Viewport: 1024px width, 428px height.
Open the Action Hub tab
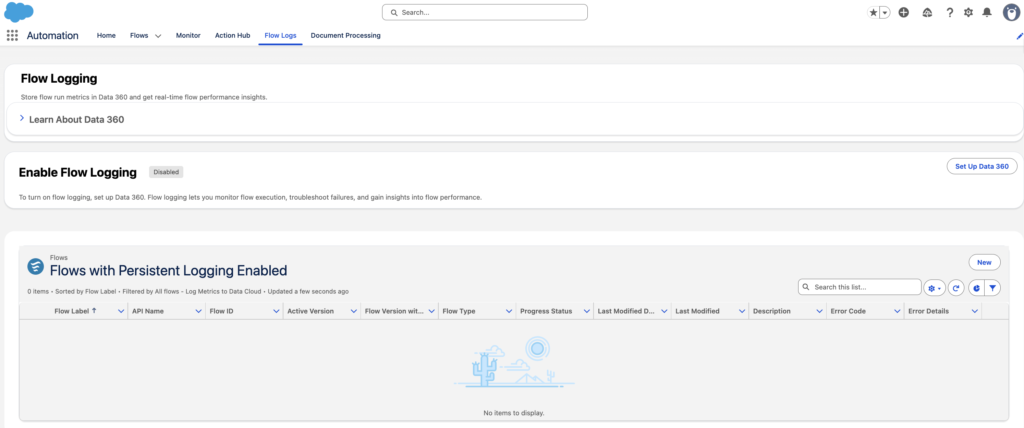tap(232, 35)
